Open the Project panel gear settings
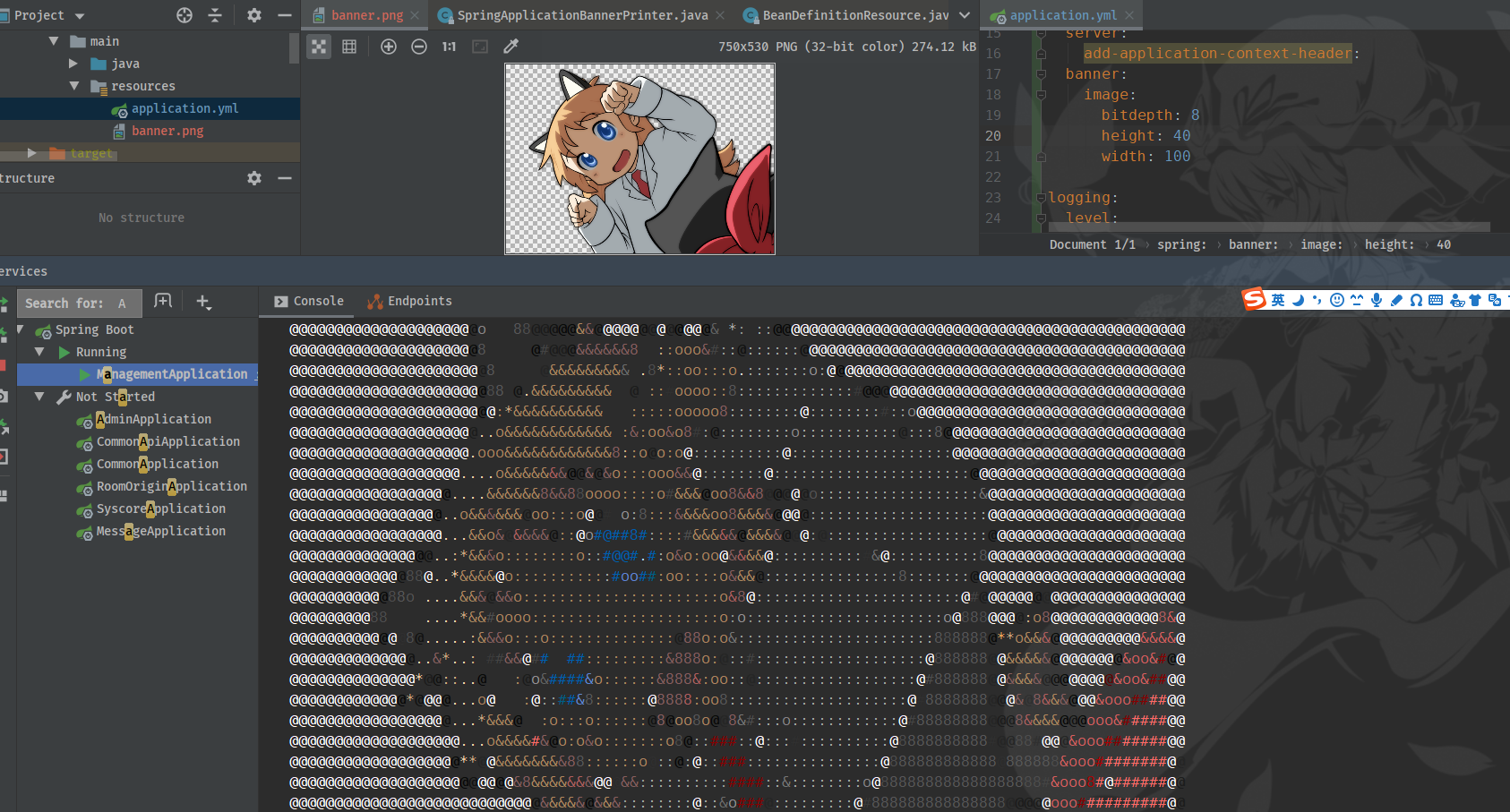The image size is (1510, 812). pyautogui.click(x=254, y=15)
